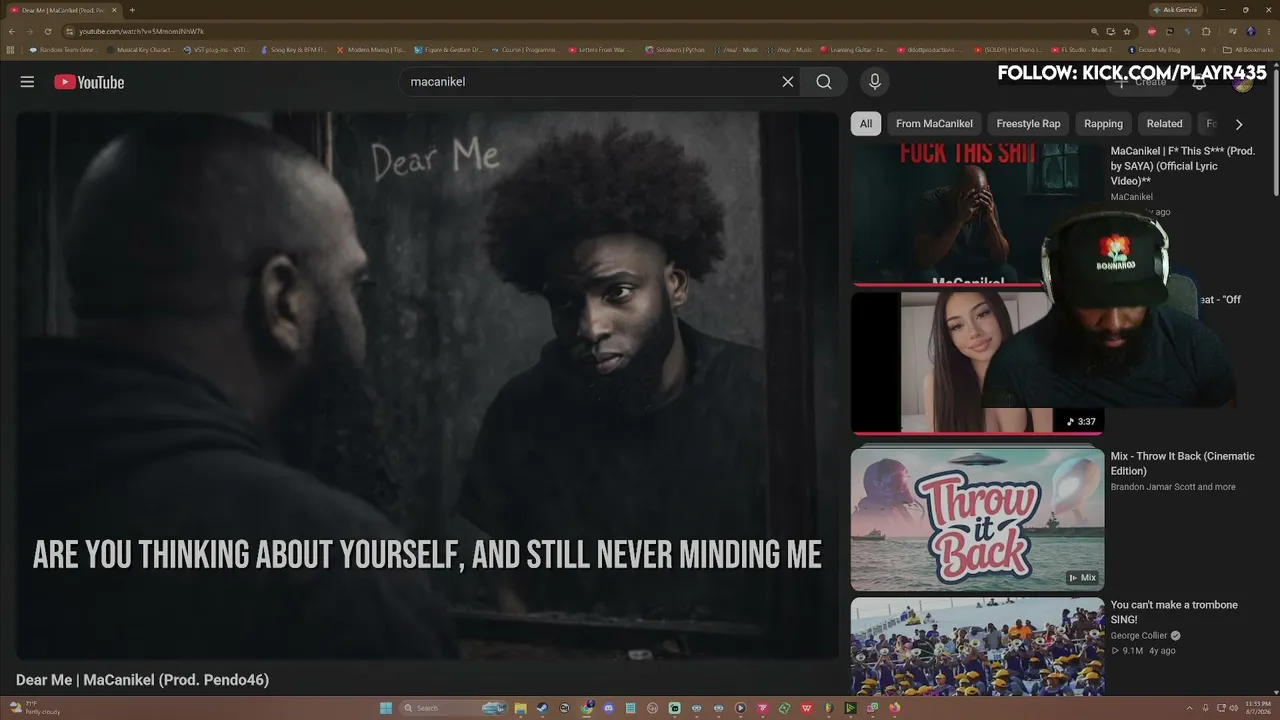The width and height of the screenshot is (1280, 720).
Task: Visit the MaCanikel channel under suggested video
Action: 1132,197
